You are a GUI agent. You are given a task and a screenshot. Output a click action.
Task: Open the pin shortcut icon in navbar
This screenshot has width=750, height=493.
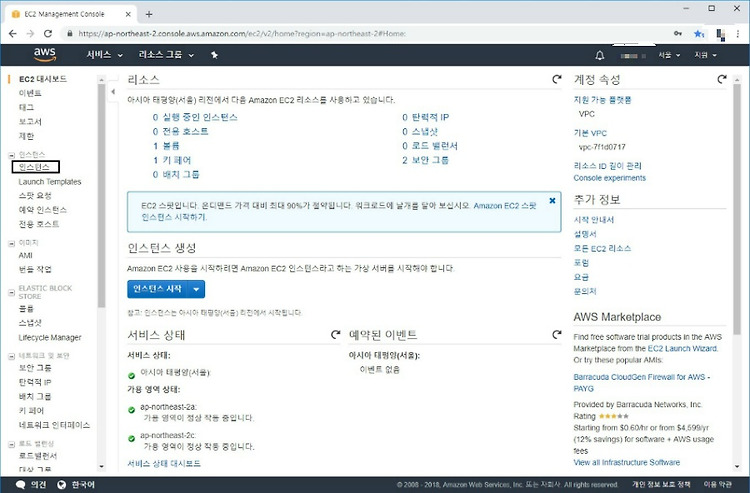coord(214,55)
